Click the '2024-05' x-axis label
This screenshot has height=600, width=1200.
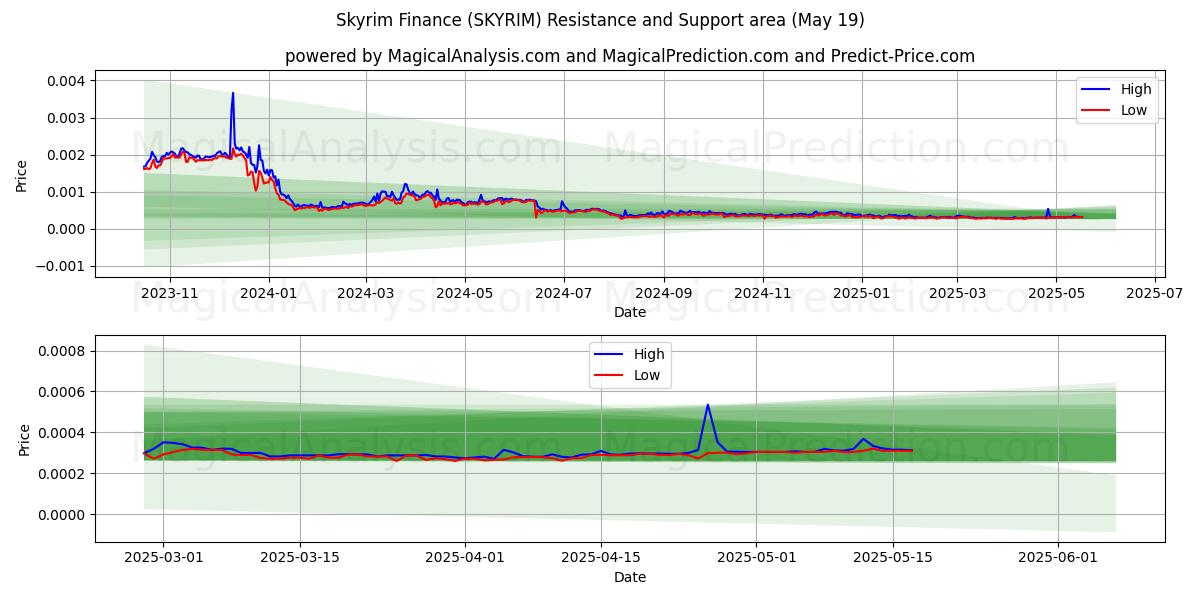[x=465, y=294]
